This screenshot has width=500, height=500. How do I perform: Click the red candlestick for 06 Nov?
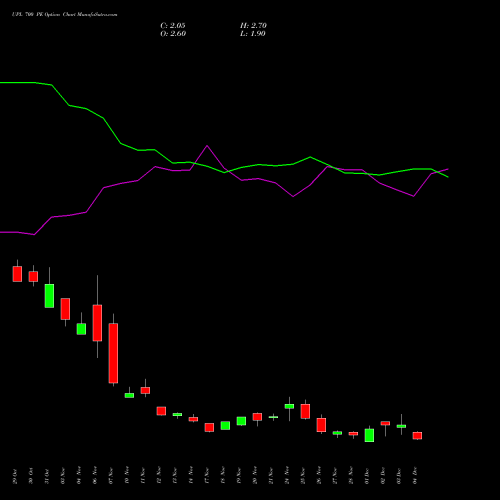(97, 323)
